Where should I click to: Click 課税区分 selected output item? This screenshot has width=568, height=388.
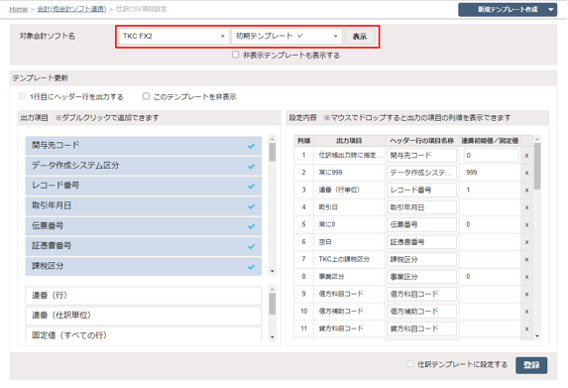point(143,266)
